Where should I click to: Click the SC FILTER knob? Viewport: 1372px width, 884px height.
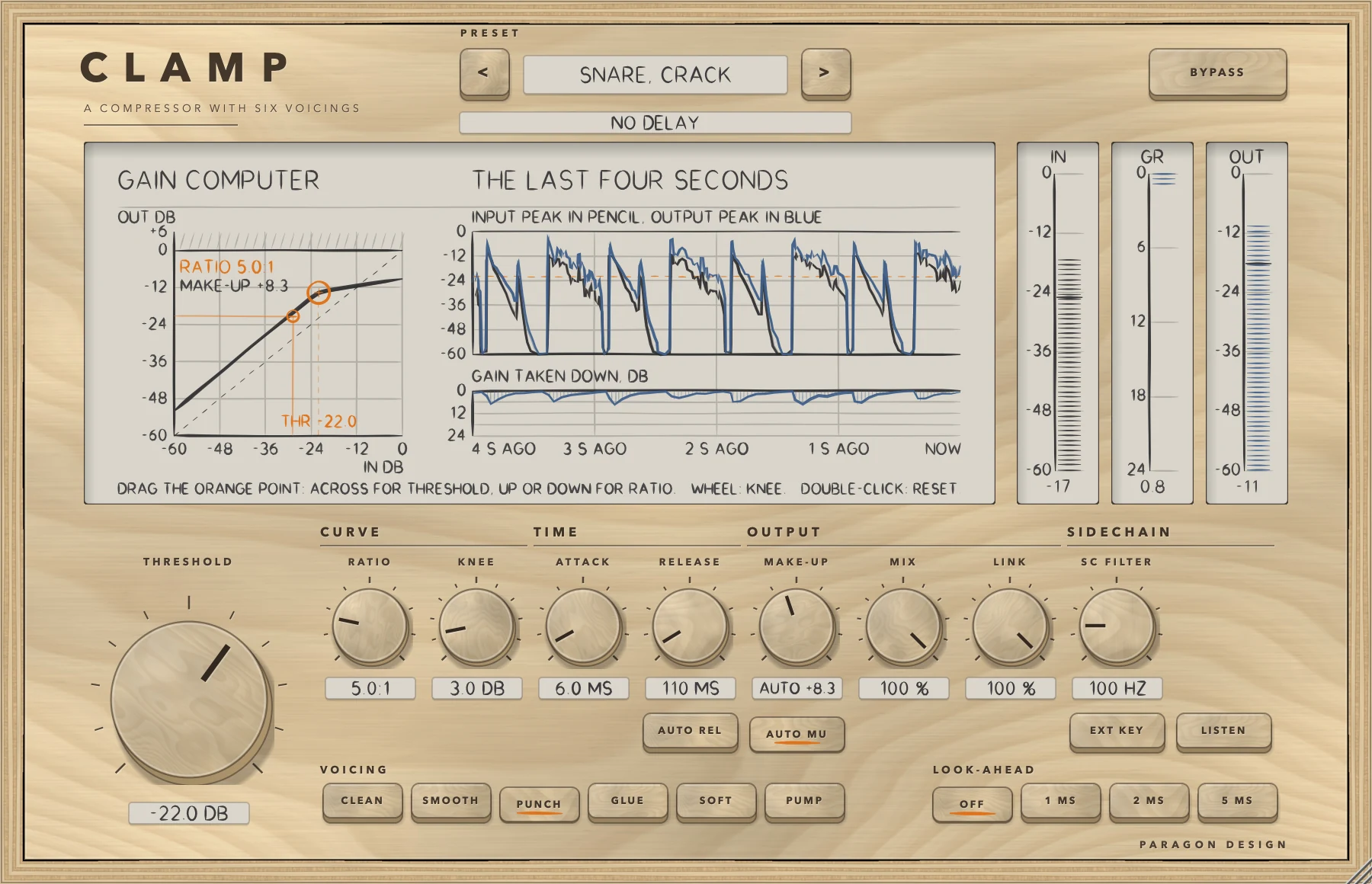tap(1117, 626)
